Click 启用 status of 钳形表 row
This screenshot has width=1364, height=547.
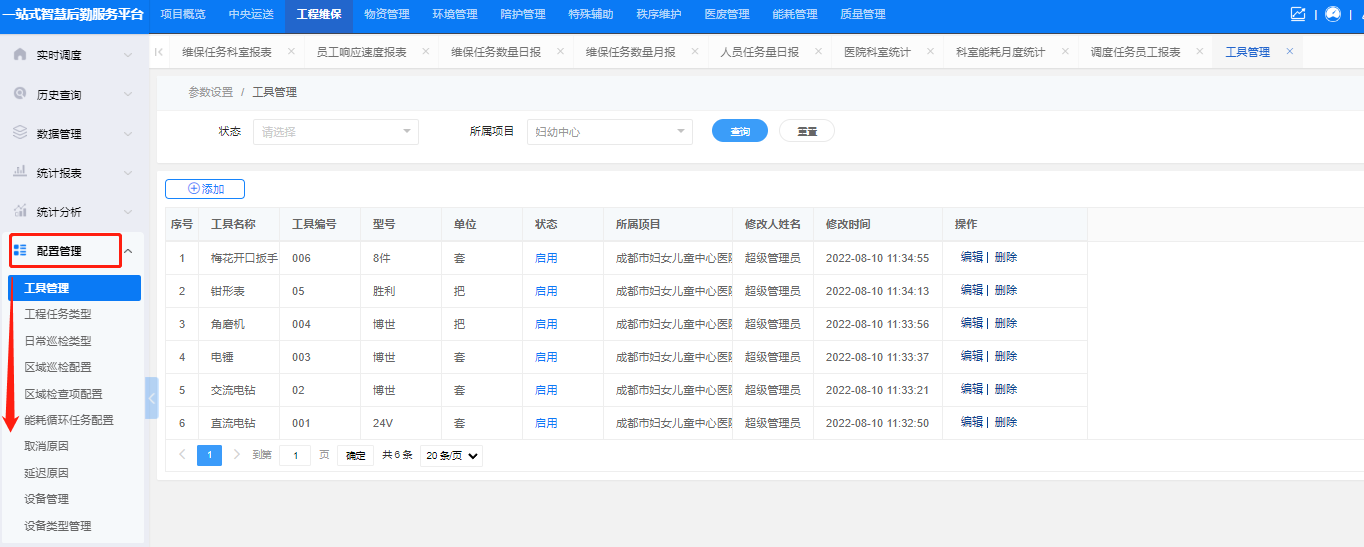pyautogui.click(x=546, y=291)
